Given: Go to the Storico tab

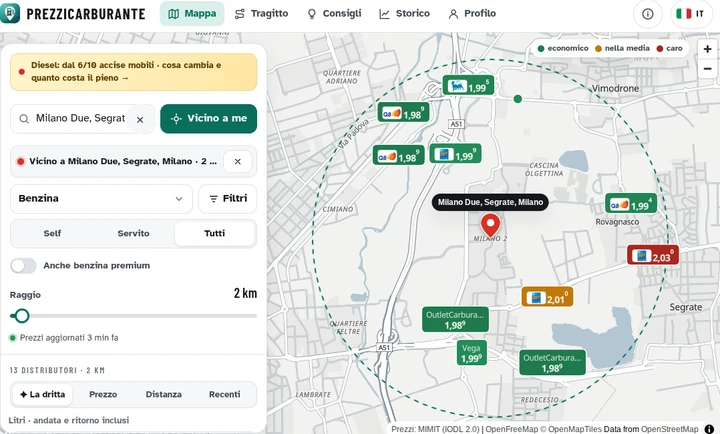Looking at the screenshot, I should tap(405, 14).
